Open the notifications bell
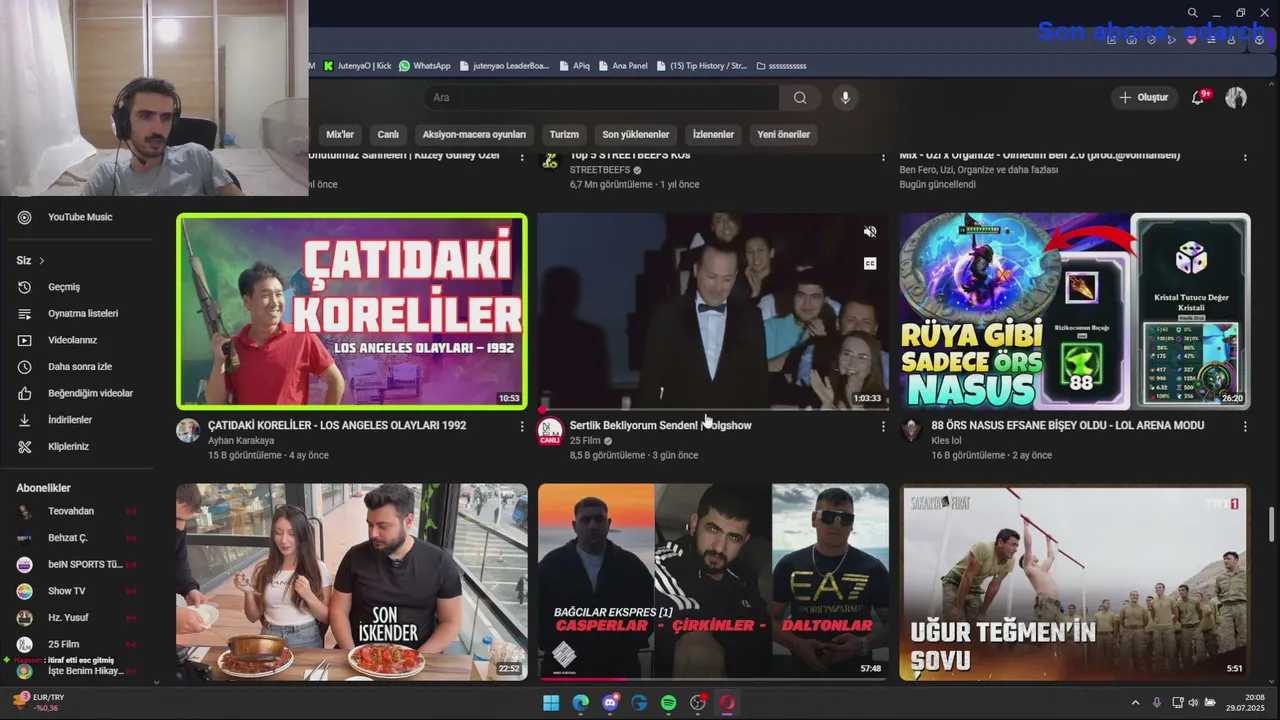This screenshot has width=1280, height=720. [1198, 97]
